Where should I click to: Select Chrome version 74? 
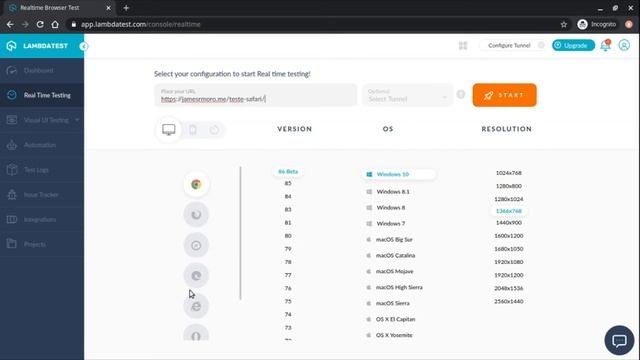(288, 314)
